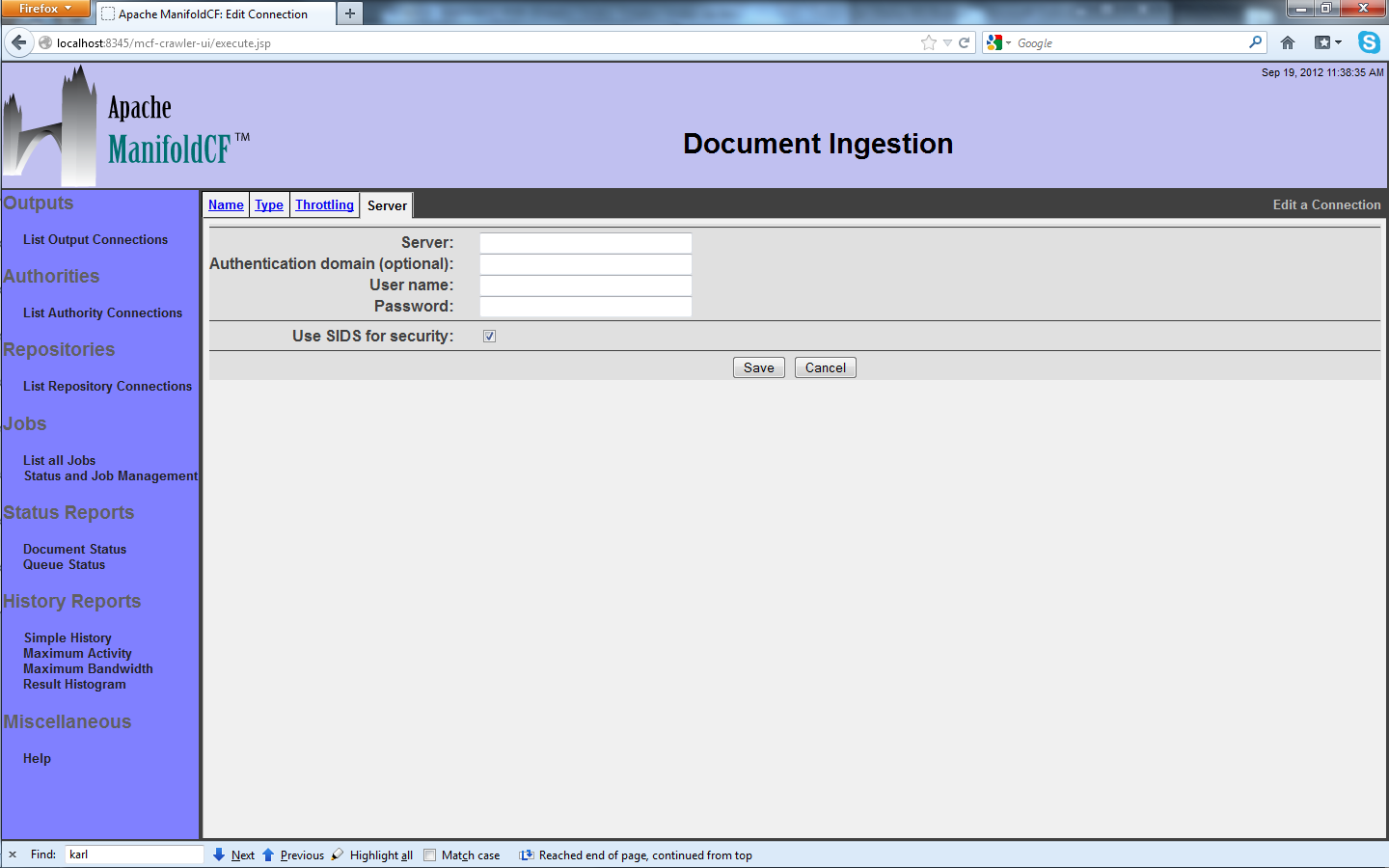Open List Repository Connections link

pos(107,386)
